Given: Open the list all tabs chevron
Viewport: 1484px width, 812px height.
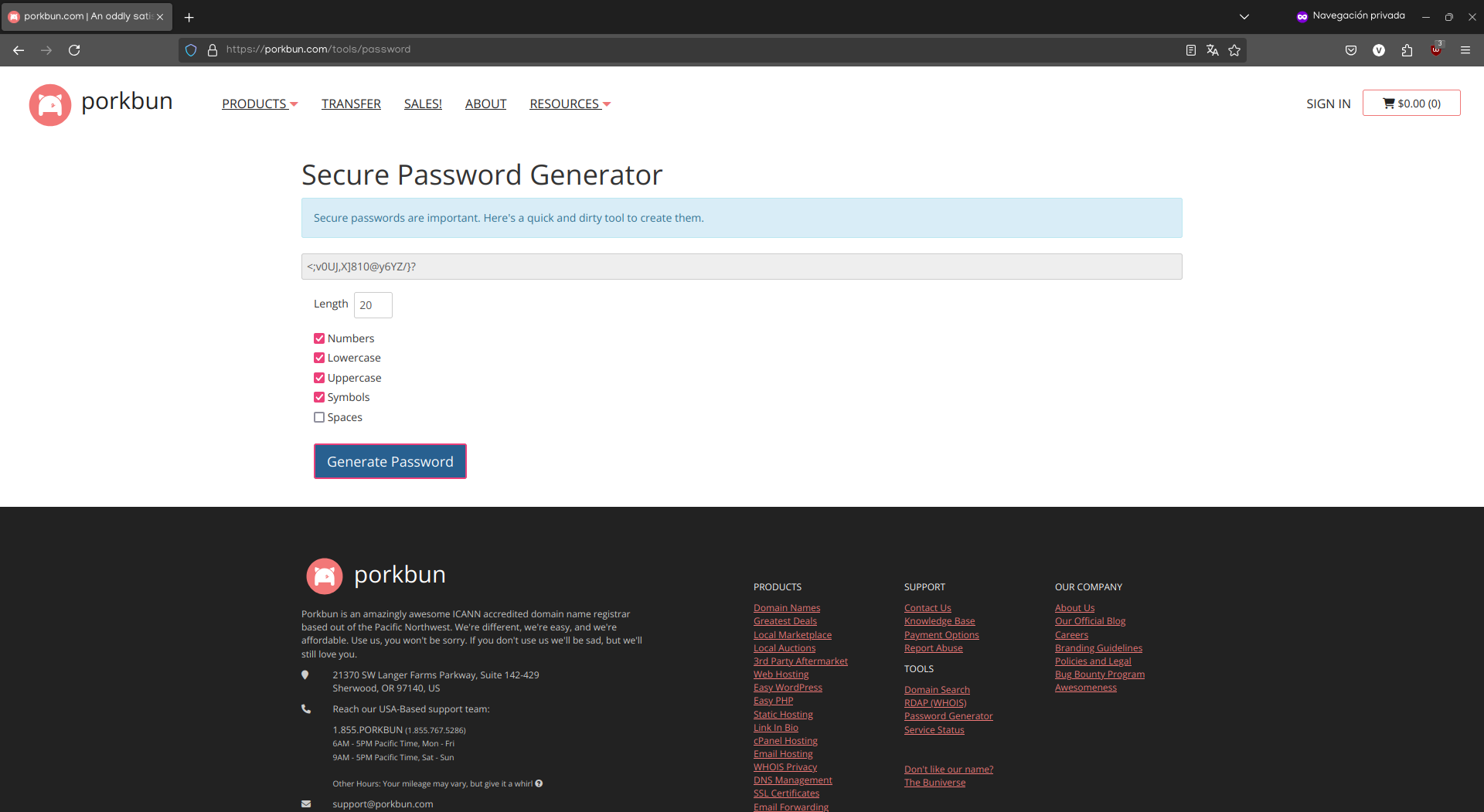Looking at the screenshot, I should [1244, 17].
